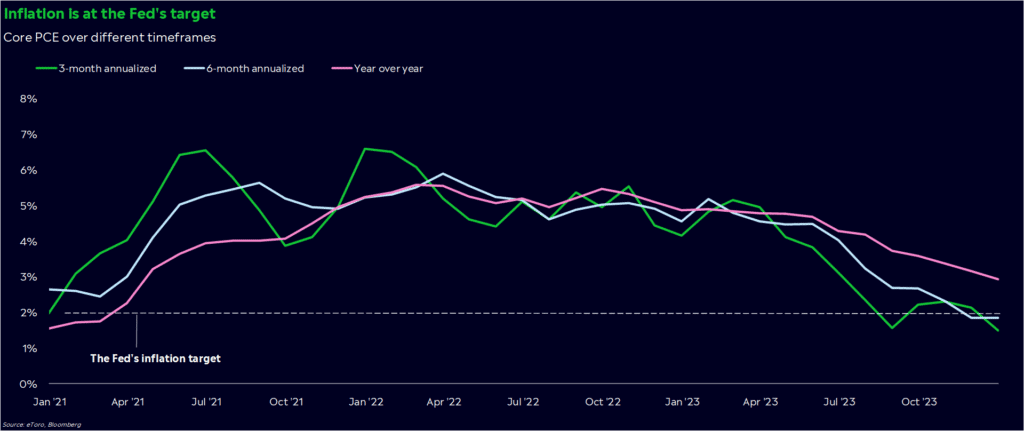Click the Oct '21 x-axis label
The width and height of the screenshot is (1024, 431).
click(x=285, y=401)
